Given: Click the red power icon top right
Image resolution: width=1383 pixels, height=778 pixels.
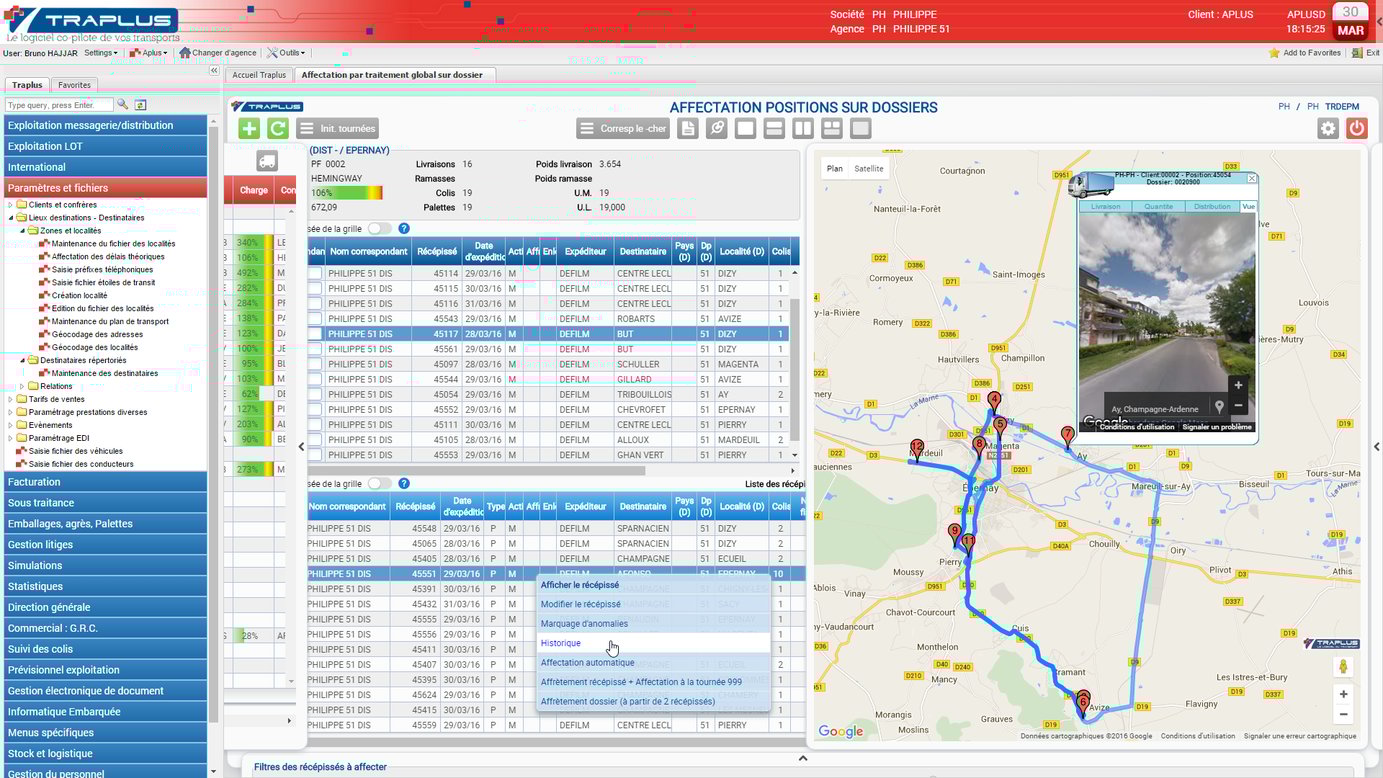Looking at the screenshot, I should pyautogui.click(x=1357, y=128).
